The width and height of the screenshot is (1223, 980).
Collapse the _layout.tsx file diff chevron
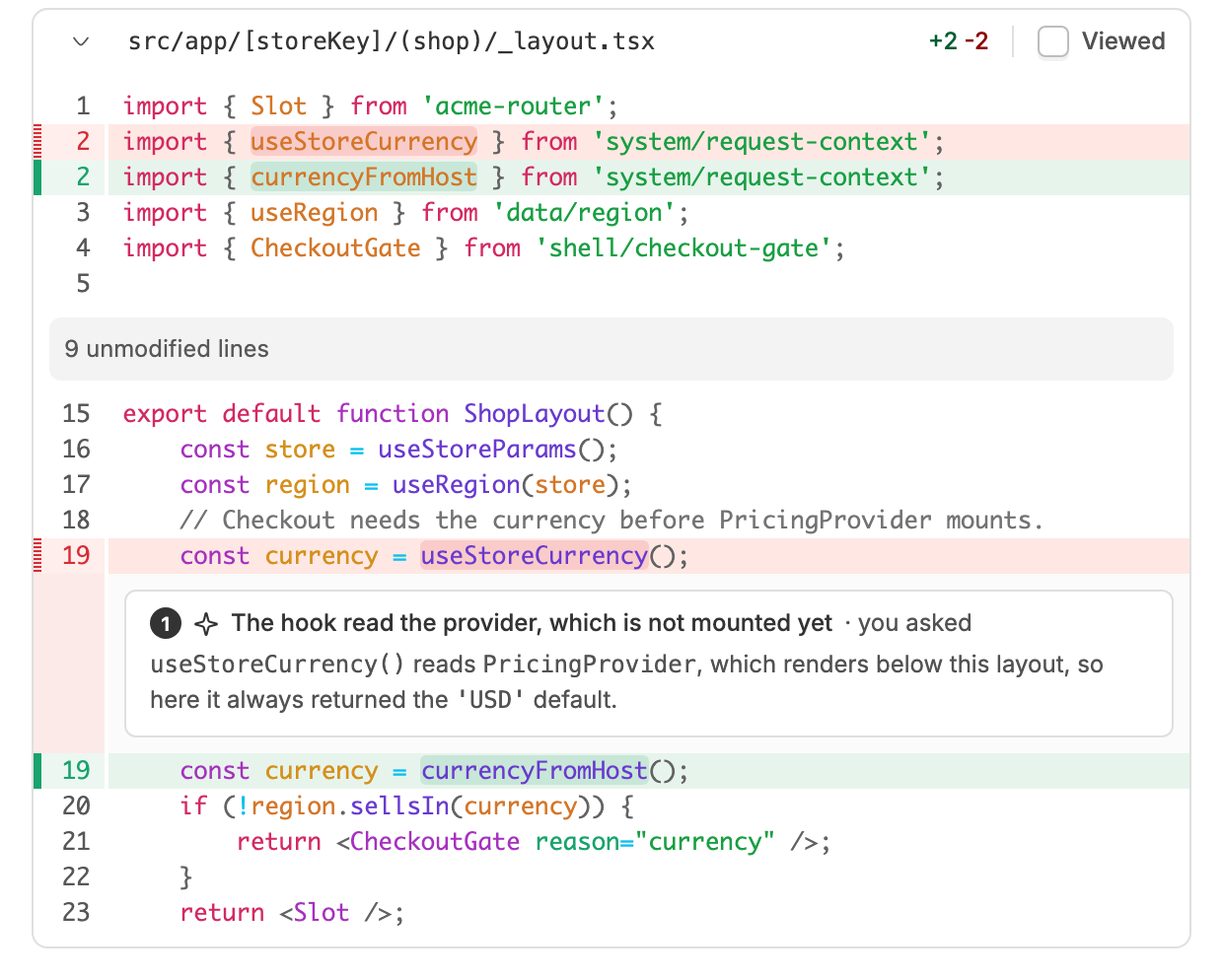[82, 41]
